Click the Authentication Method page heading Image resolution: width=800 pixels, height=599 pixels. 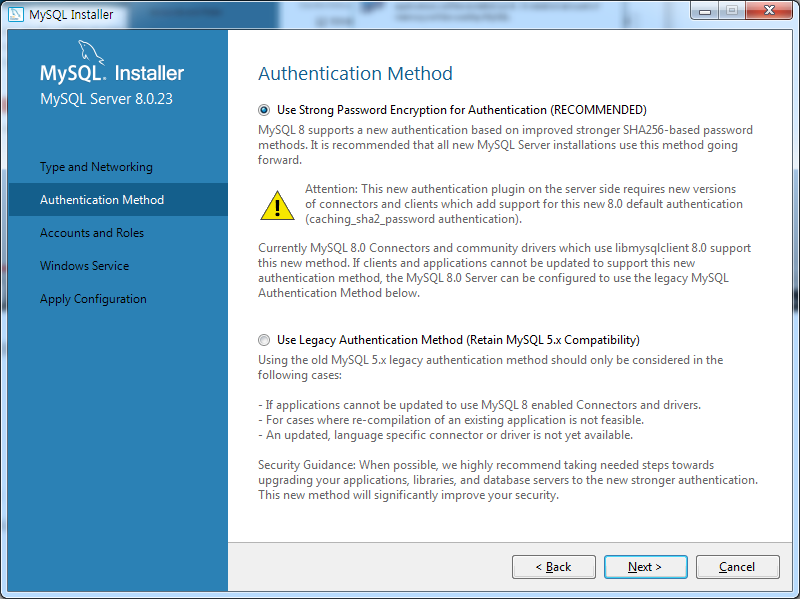355,73
